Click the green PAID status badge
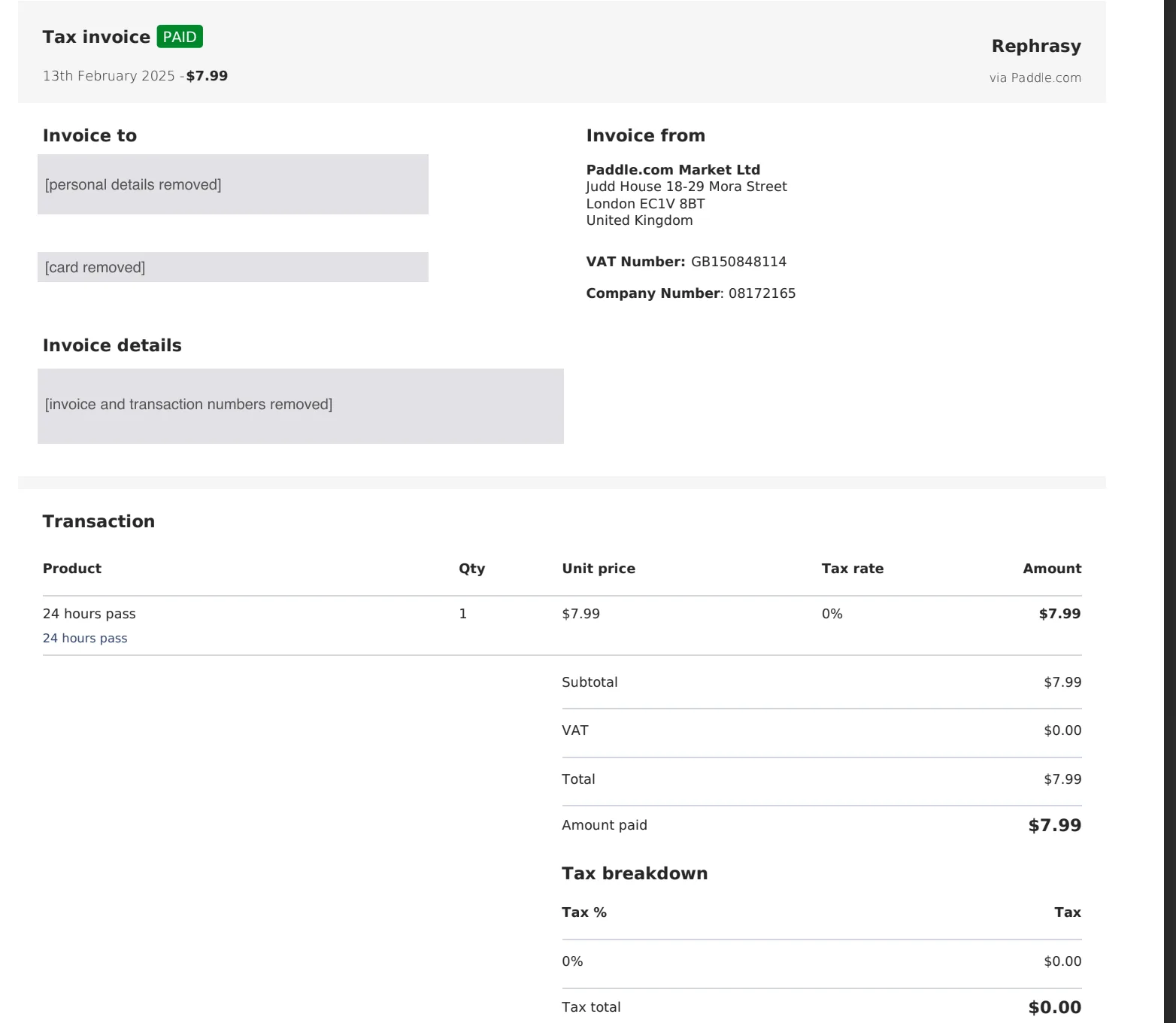 (180, 37)
